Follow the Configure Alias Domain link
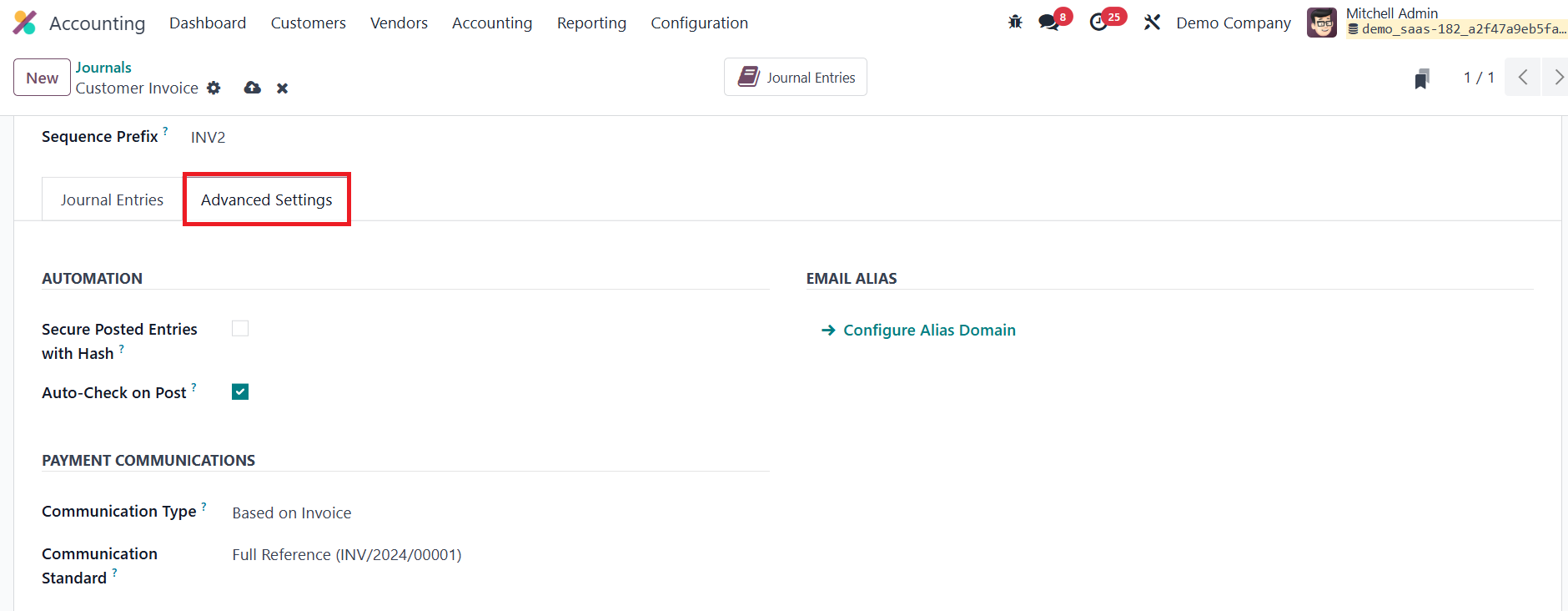Screen dimensions: 1568x611 [x=929, y=331]
